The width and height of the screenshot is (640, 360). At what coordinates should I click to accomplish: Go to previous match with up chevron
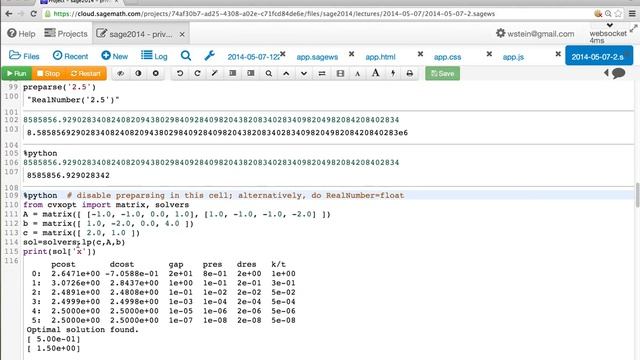click(x=286, y=73)
